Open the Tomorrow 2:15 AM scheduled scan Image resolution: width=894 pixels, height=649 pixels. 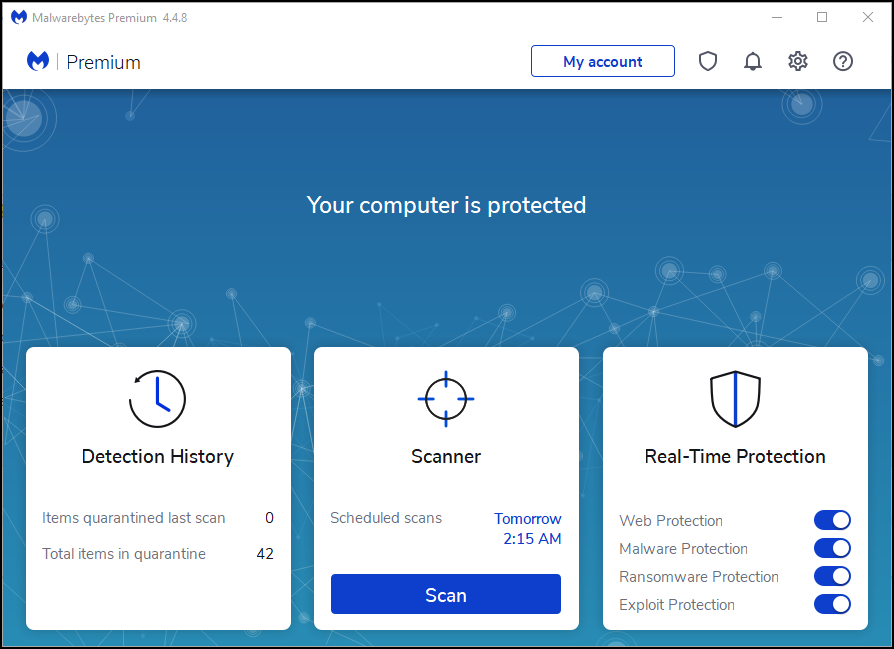[x=527, y=528]
